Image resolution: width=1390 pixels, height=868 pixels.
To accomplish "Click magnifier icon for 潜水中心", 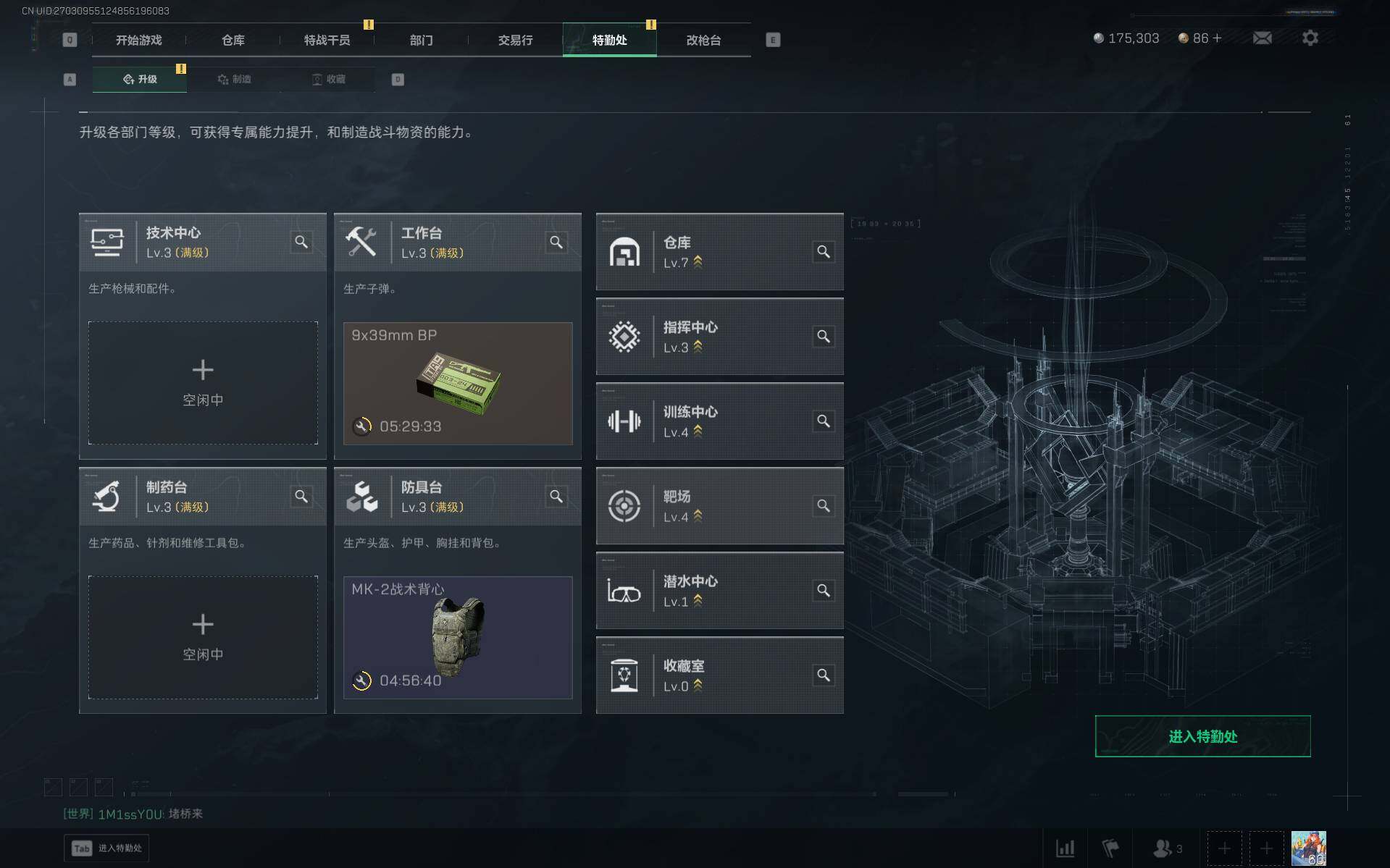I will (824, 590).
